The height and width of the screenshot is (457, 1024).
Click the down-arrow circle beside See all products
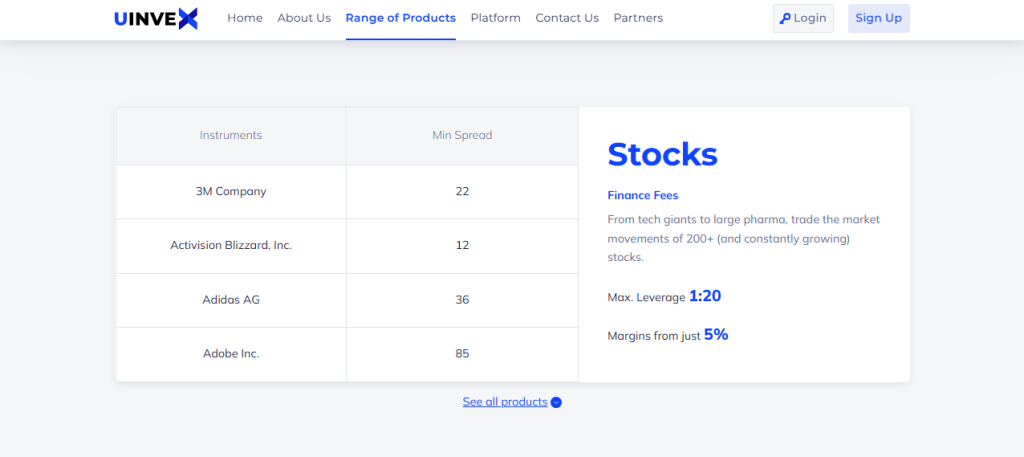[556, 402]
